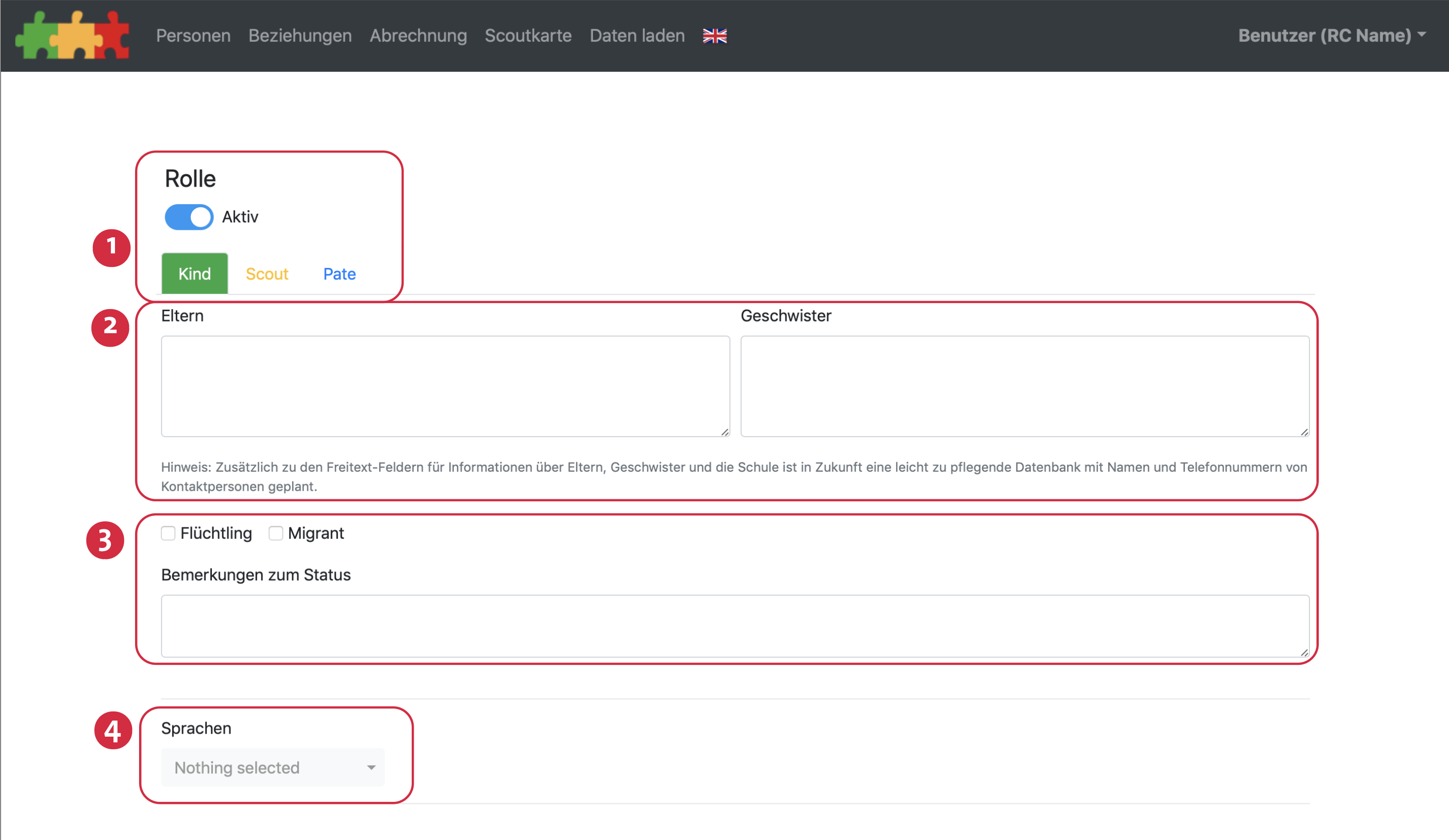Focus the Bemerkungen zum Status field
Screen dimensions: 1449x840
coord(735,626)
